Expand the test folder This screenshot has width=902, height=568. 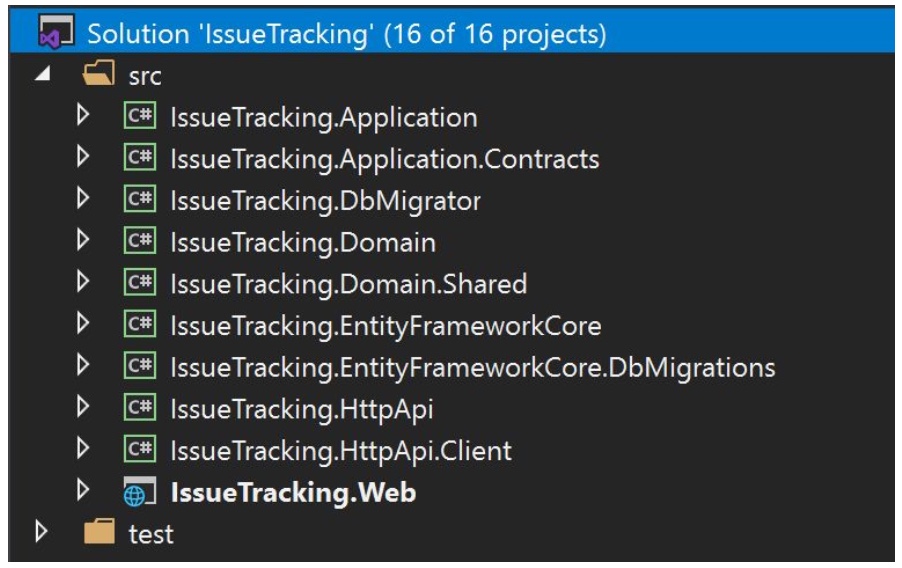click(40, 532)
